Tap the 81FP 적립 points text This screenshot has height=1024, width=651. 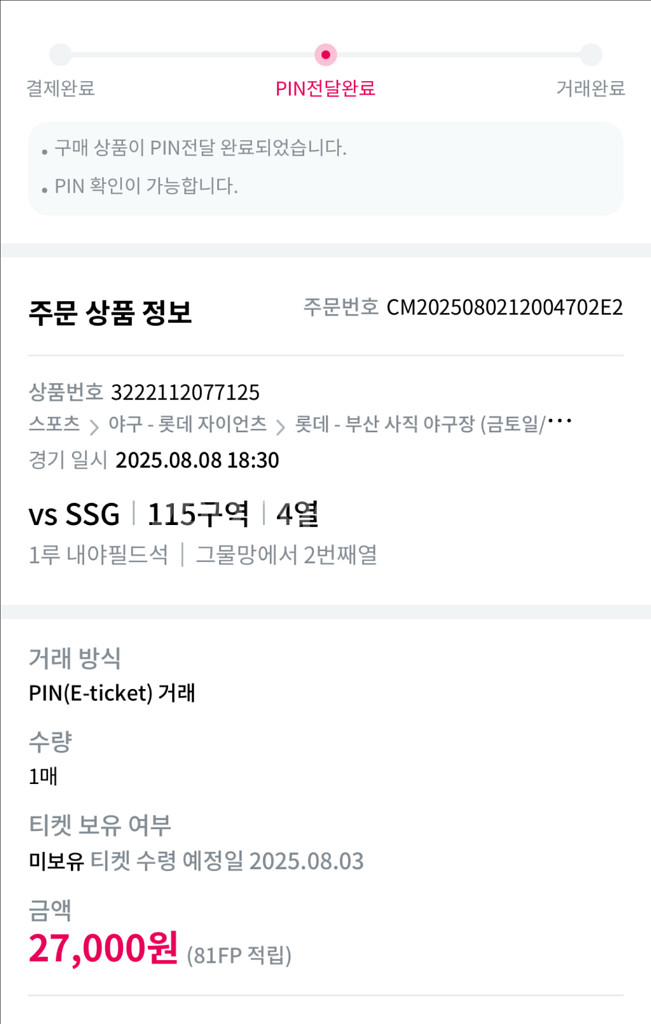[x=239, y=955]
